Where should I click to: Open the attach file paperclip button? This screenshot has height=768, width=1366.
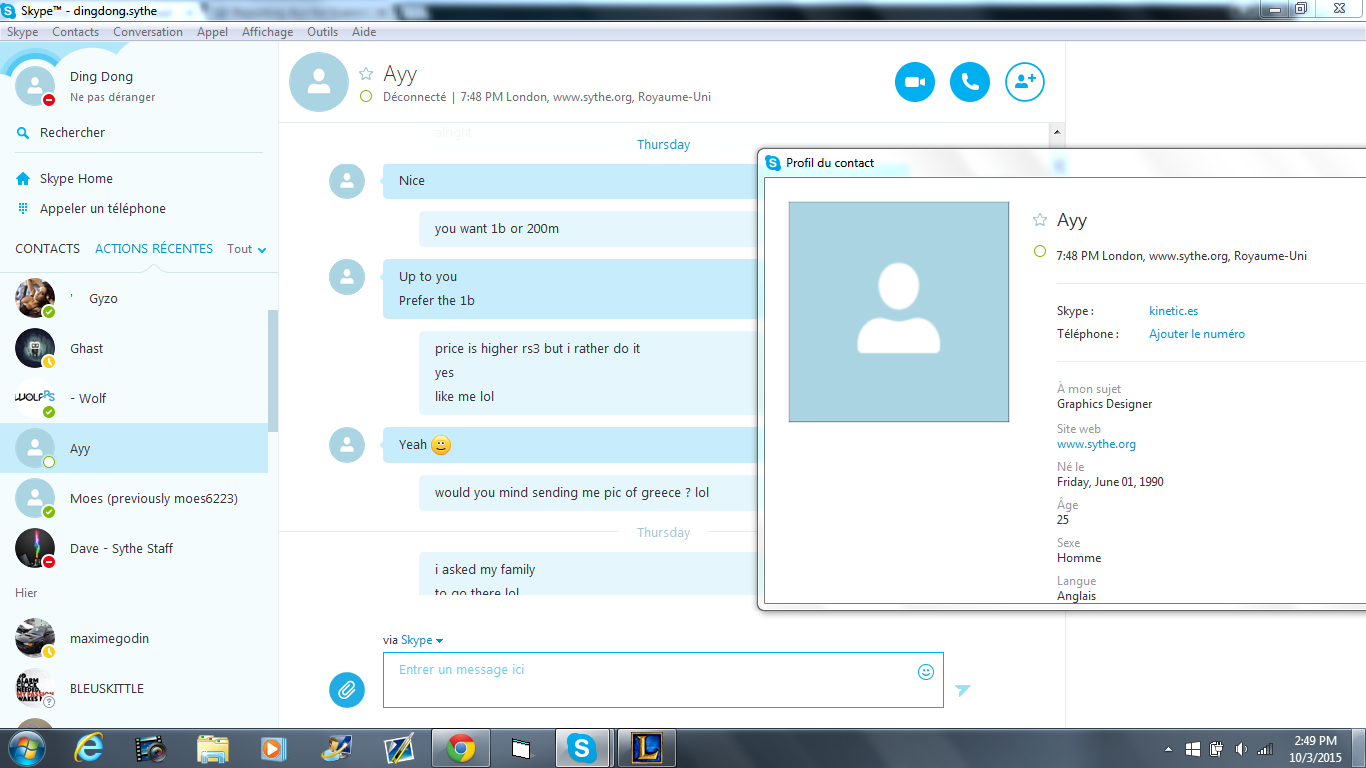(347, 689)
